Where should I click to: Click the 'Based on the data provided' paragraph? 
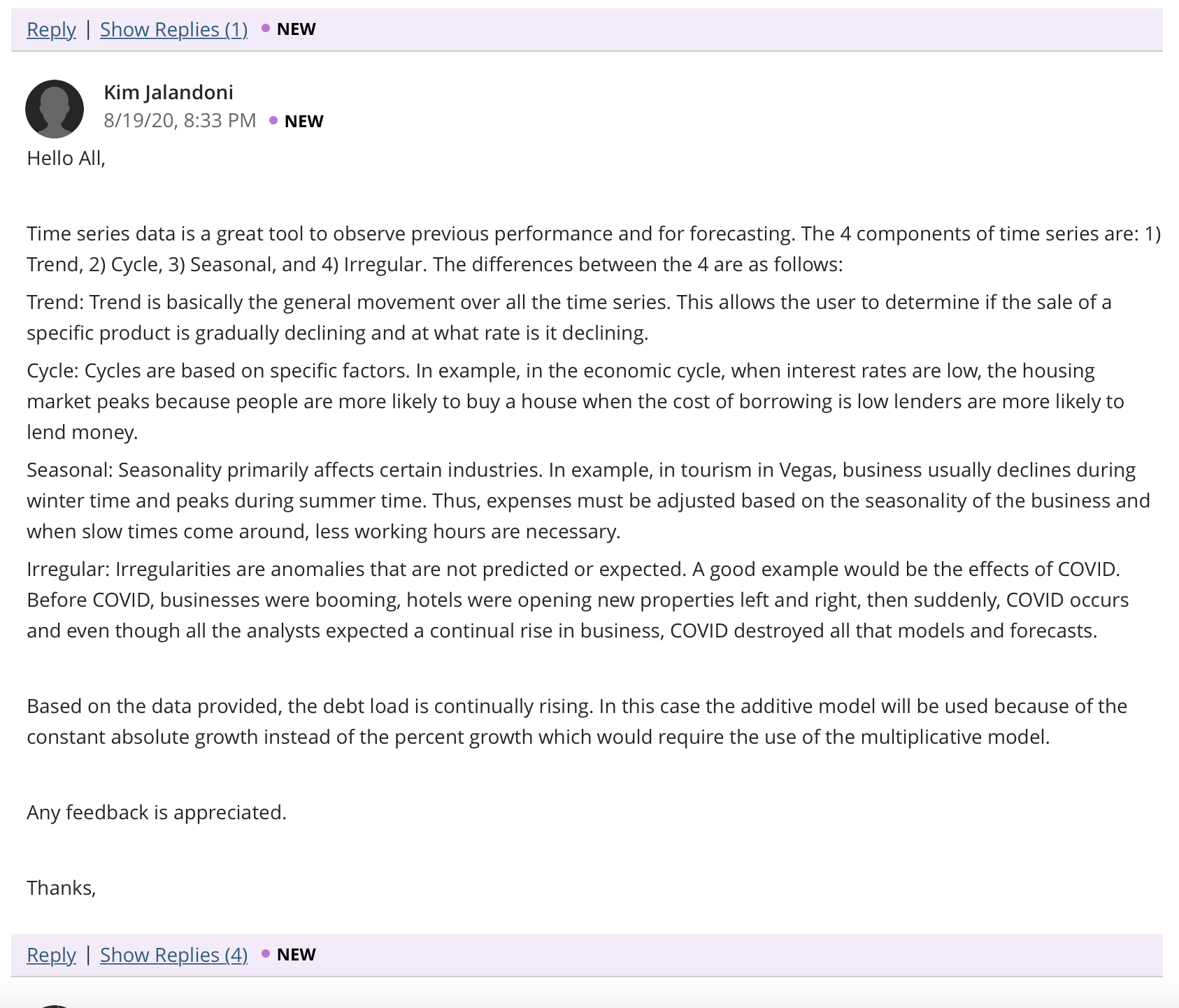pos(577,721)
